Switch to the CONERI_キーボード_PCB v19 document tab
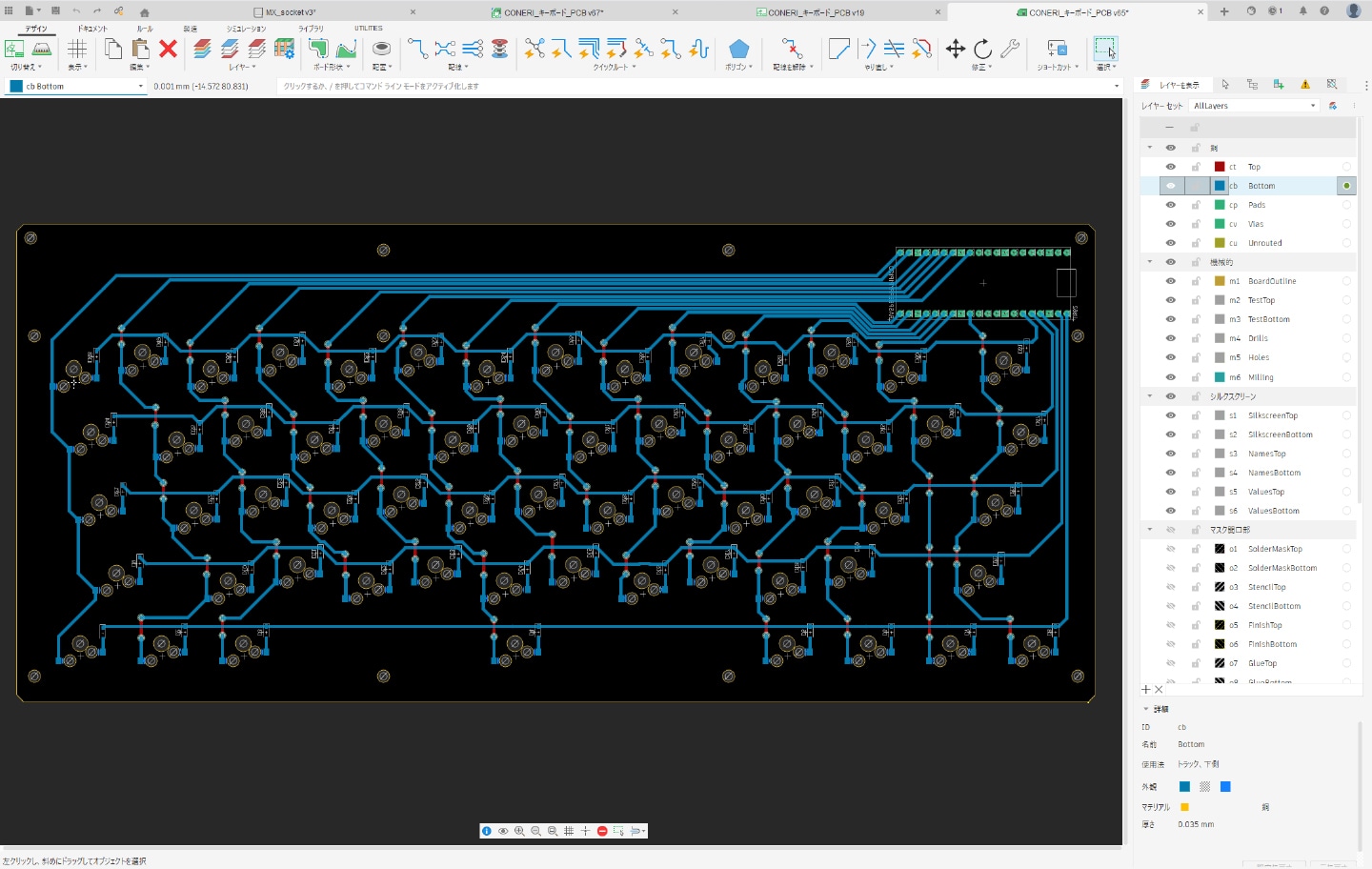 tap(816, 12)
